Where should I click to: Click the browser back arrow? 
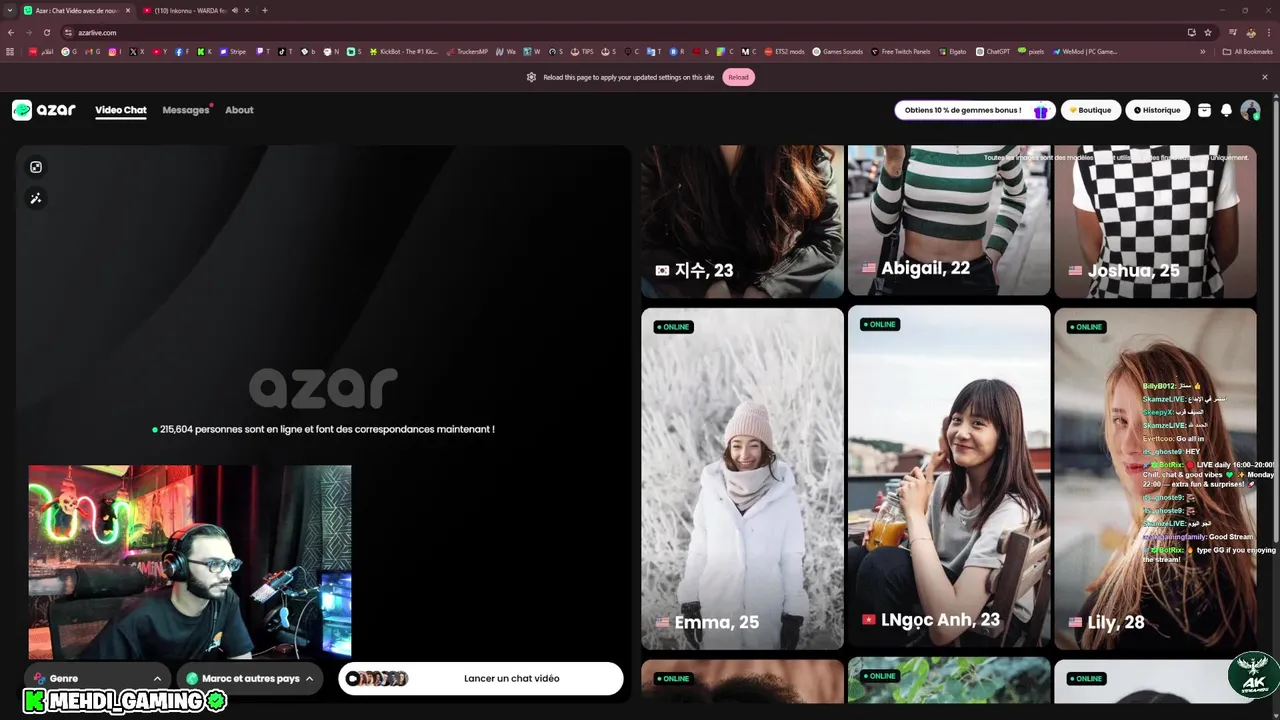click(11, 32)
